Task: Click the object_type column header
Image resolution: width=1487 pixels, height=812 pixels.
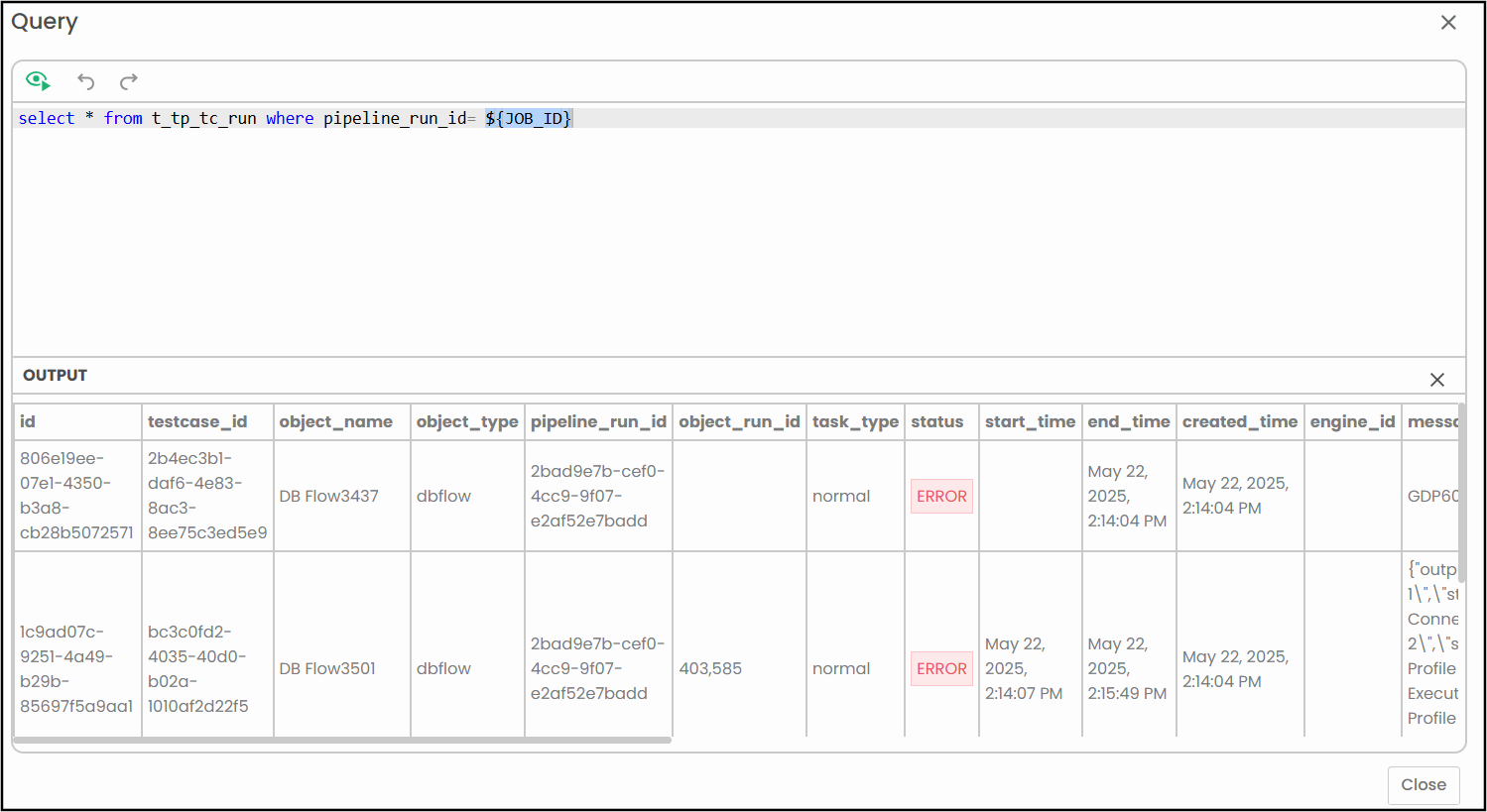Action: [x=467, y=422]
